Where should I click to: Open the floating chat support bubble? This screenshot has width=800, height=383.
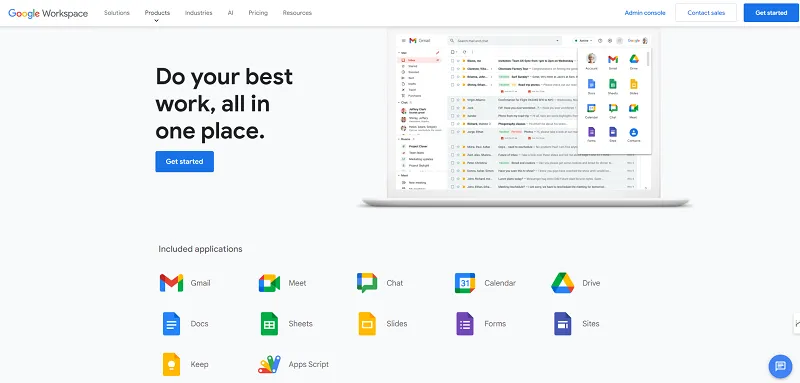coord(780,366)
